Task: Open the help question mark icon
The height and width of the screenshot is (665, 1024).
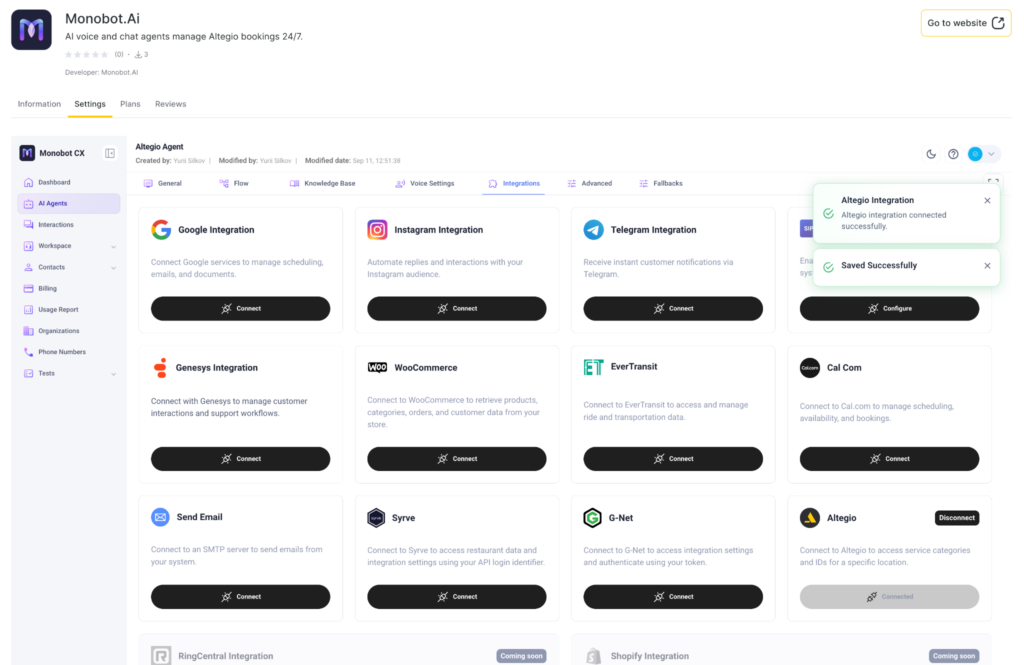Action: click(x=953, y=154)
